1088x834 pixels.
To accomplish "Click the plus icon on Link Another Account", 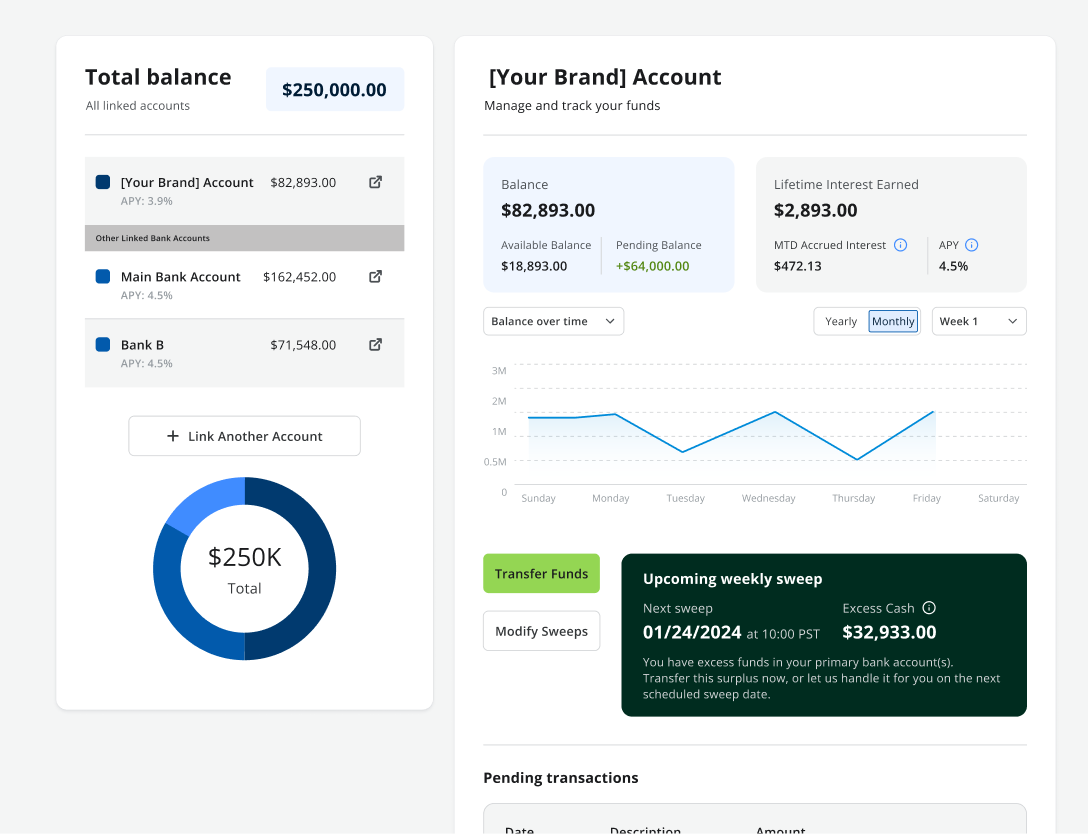I will [173, 436].
